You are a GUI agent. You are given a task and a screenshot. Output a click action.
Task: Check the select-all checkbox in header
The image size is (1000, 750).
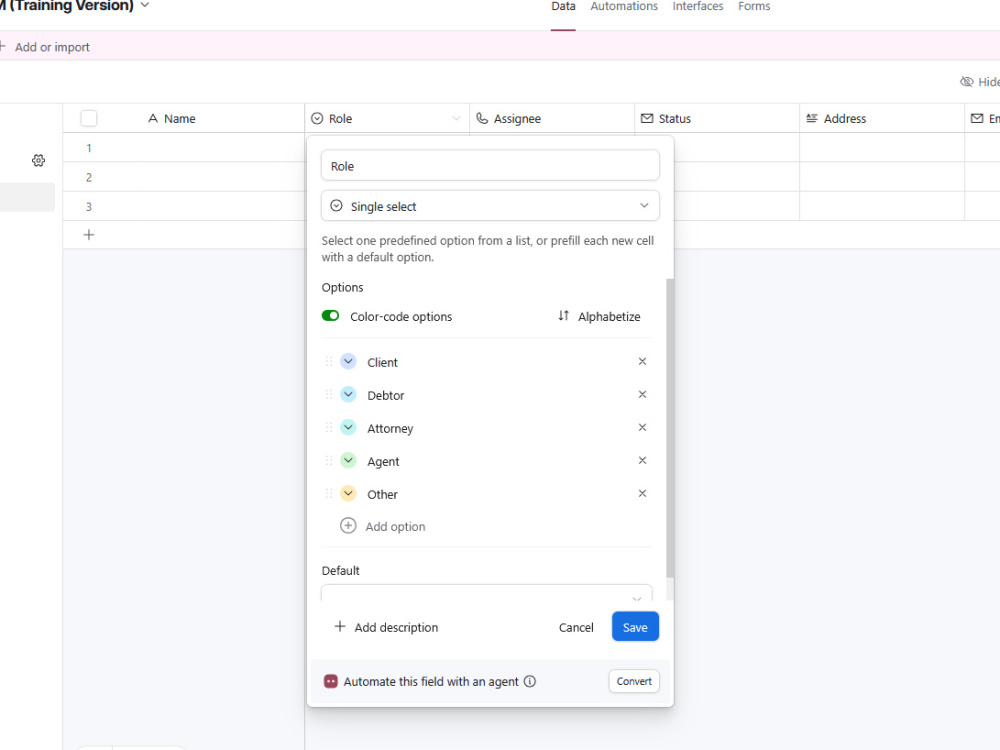pyautogui.click(x=89, y=119)
